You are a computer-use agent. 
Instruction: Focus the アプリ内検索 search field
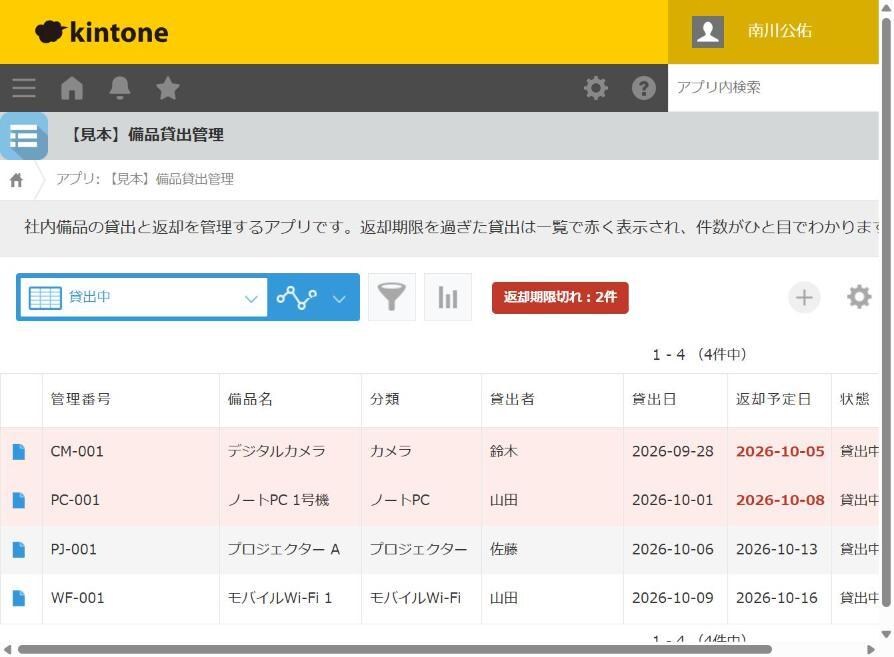(x=773, y=87)
